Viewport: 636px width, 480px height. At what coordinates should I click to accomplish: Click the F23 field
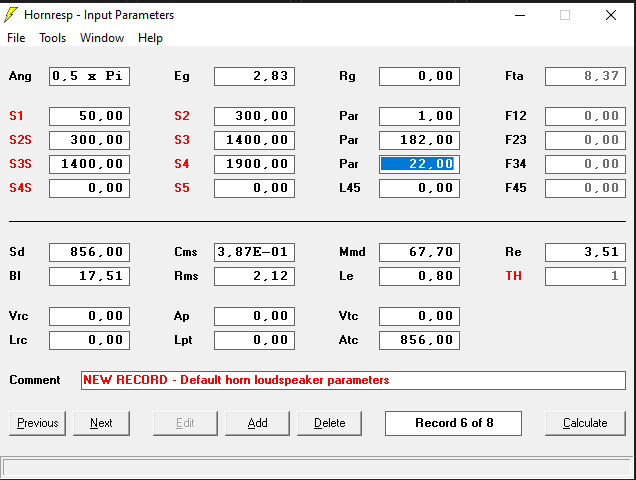(x=585, y=140)
